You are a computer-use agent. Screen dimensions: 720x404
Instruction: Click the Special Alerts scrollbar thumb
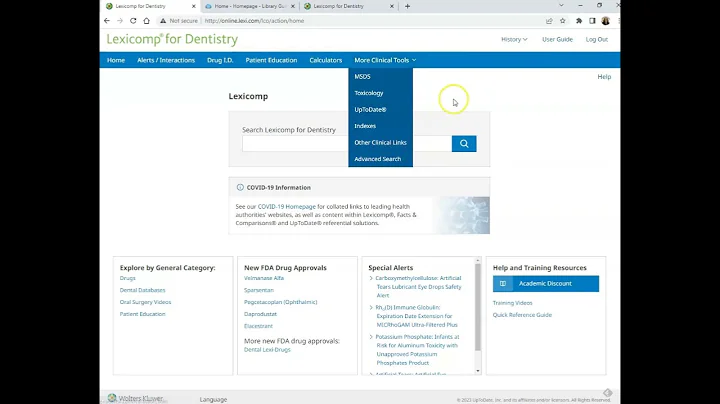pyautogui.click(x=478, y=307)
